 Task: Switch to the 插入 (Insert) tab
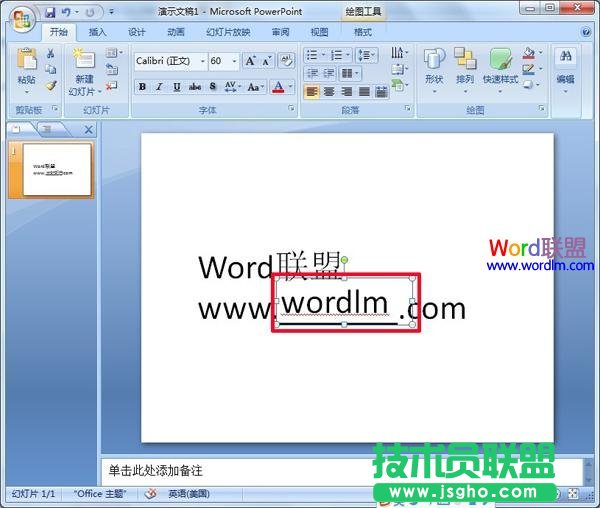tap(97, 32)
